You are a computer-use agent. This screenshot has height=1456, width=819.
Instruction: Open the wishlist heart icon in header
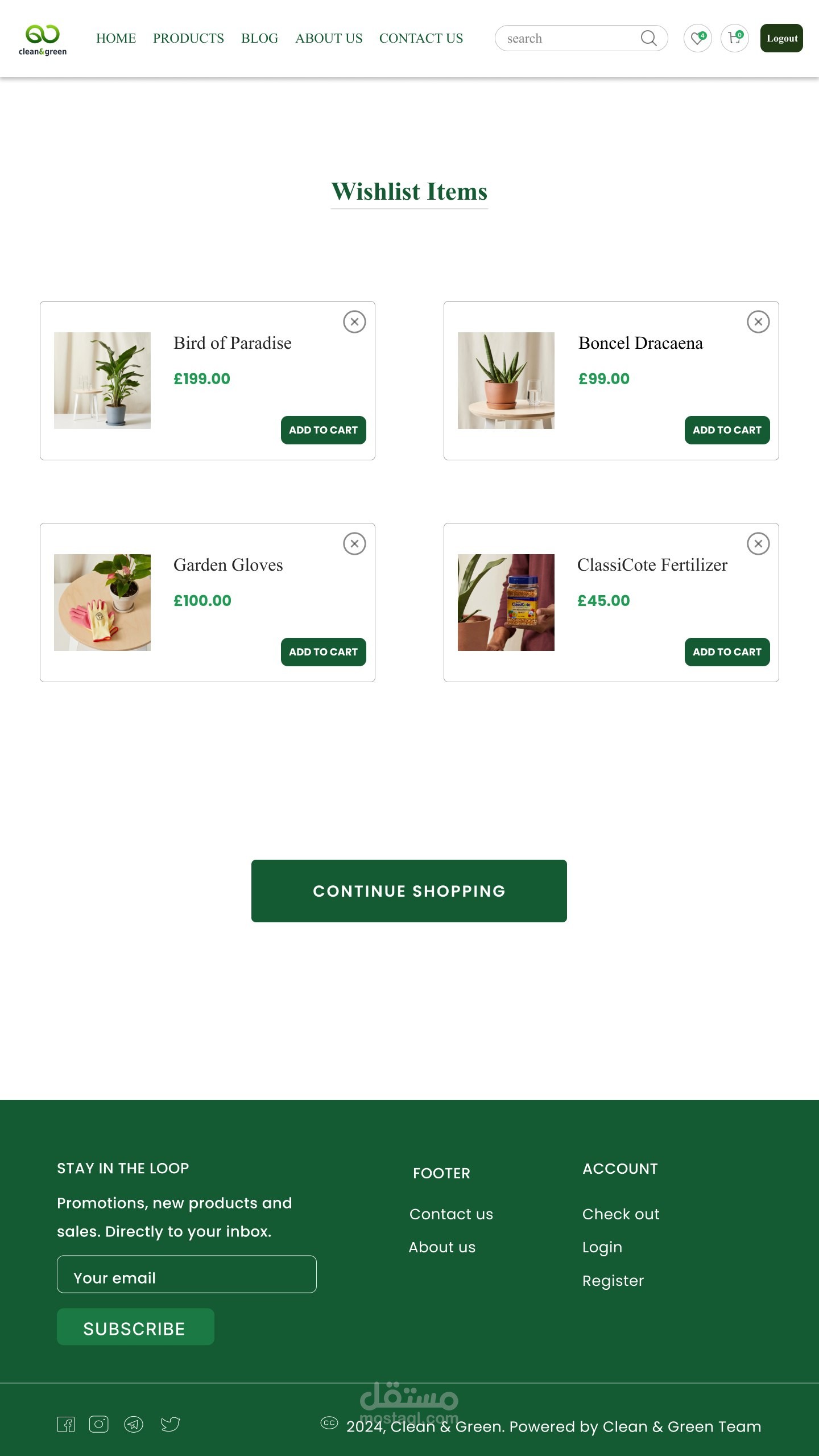[x=697, y=38]
